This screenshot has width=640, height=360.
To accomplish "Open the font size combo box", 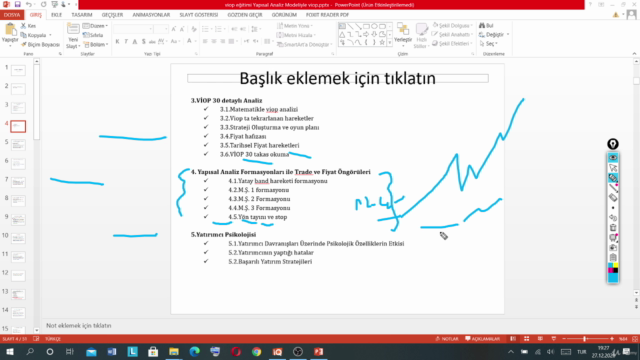I will tap(161, 29).
